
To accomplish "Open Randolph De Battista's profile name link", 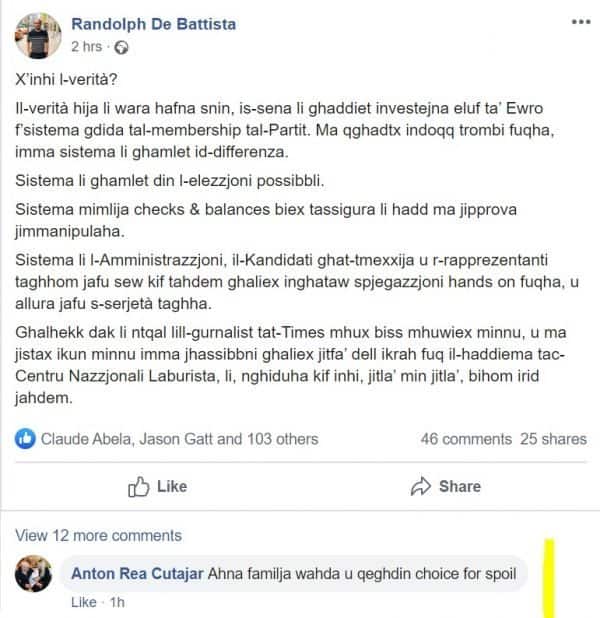I will [x=154, y=24].
